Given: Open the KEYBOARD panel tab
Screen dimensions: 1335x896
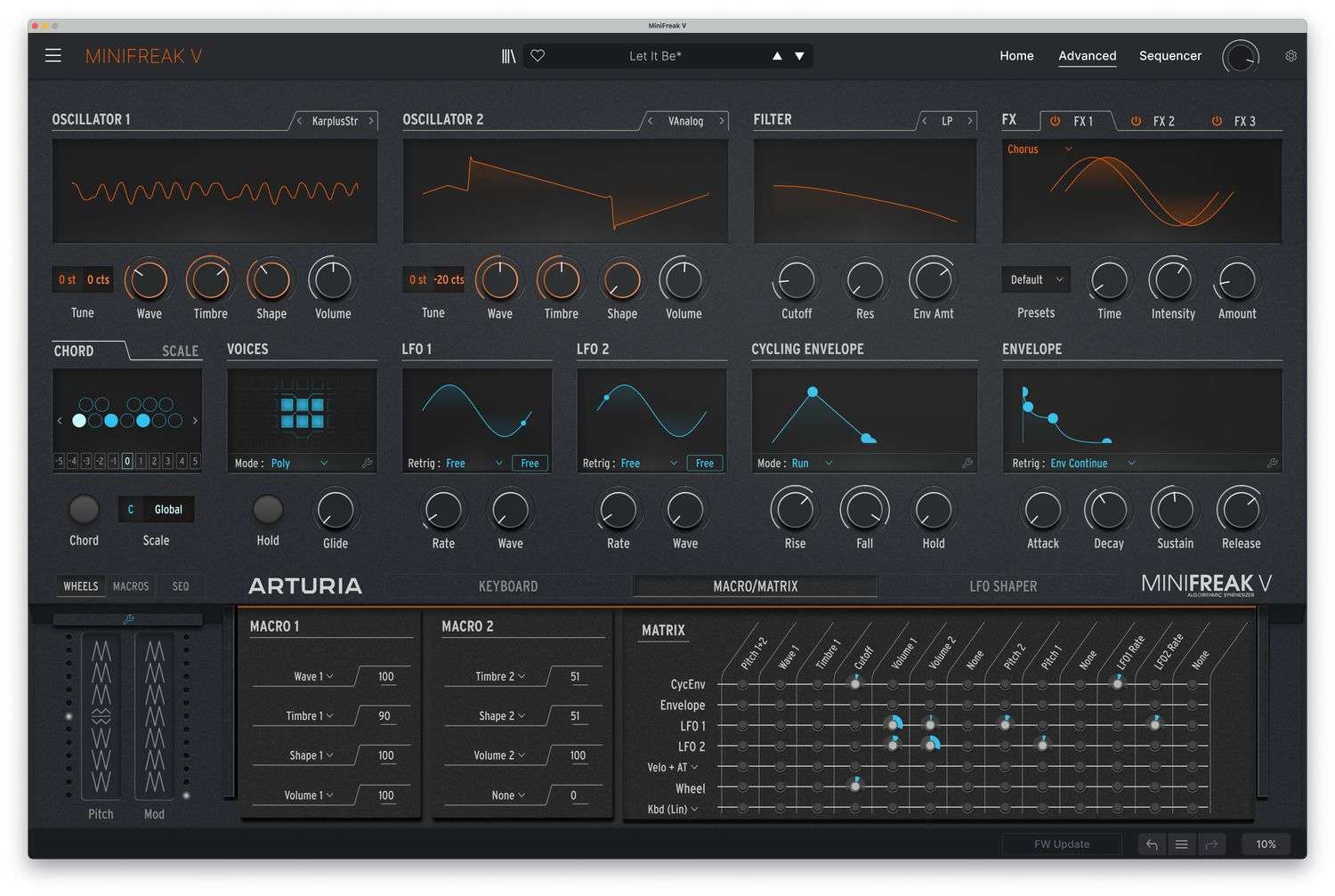Looking at the screenshot, I should pos(508,586).
